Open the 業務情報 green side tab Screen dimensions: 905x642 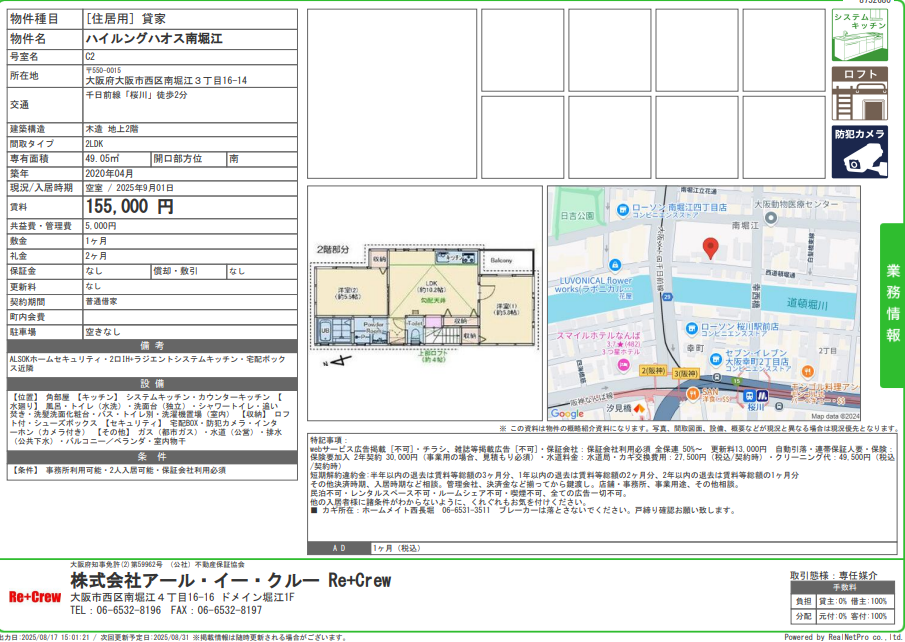tap(892, 304)
